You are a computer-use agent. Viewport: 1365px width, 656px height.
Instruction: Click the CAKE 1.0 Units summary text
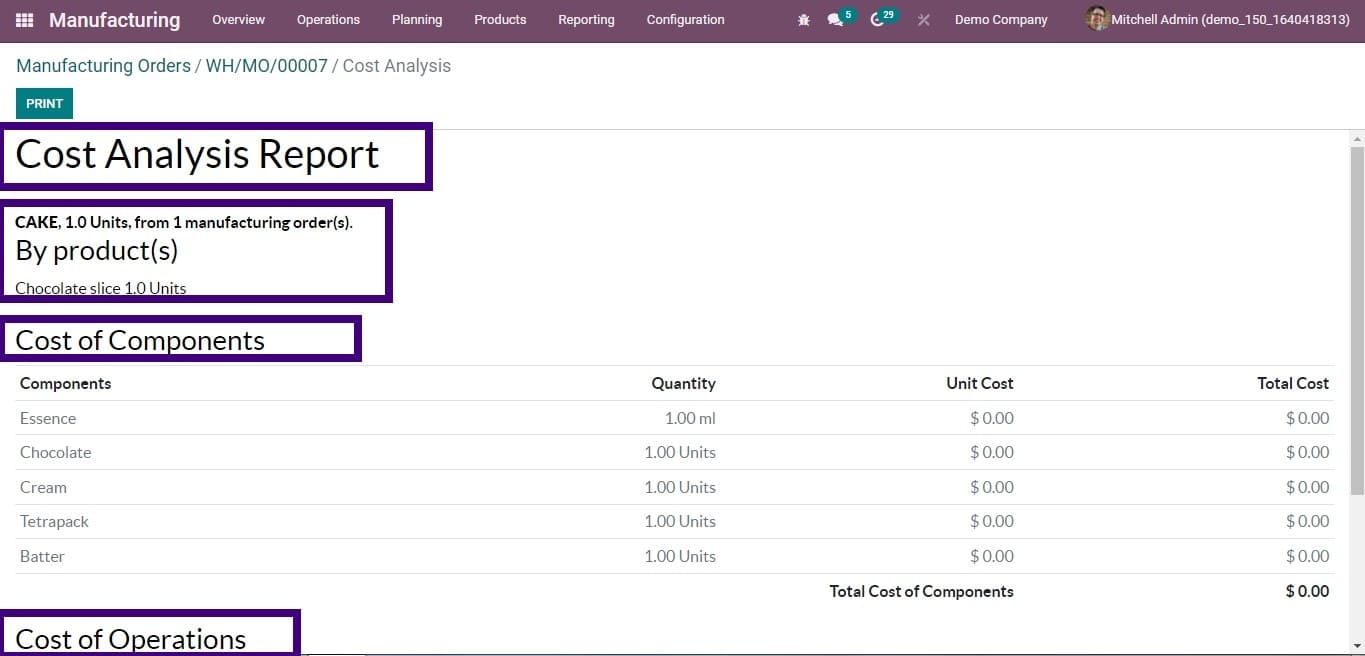(x=184, y=222)
